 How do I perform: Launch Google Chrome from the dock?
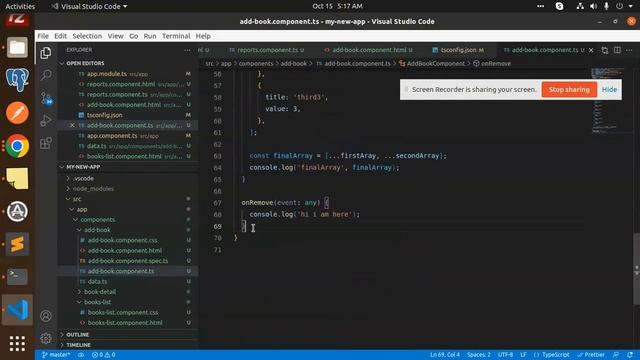click(x=17, y=146)
